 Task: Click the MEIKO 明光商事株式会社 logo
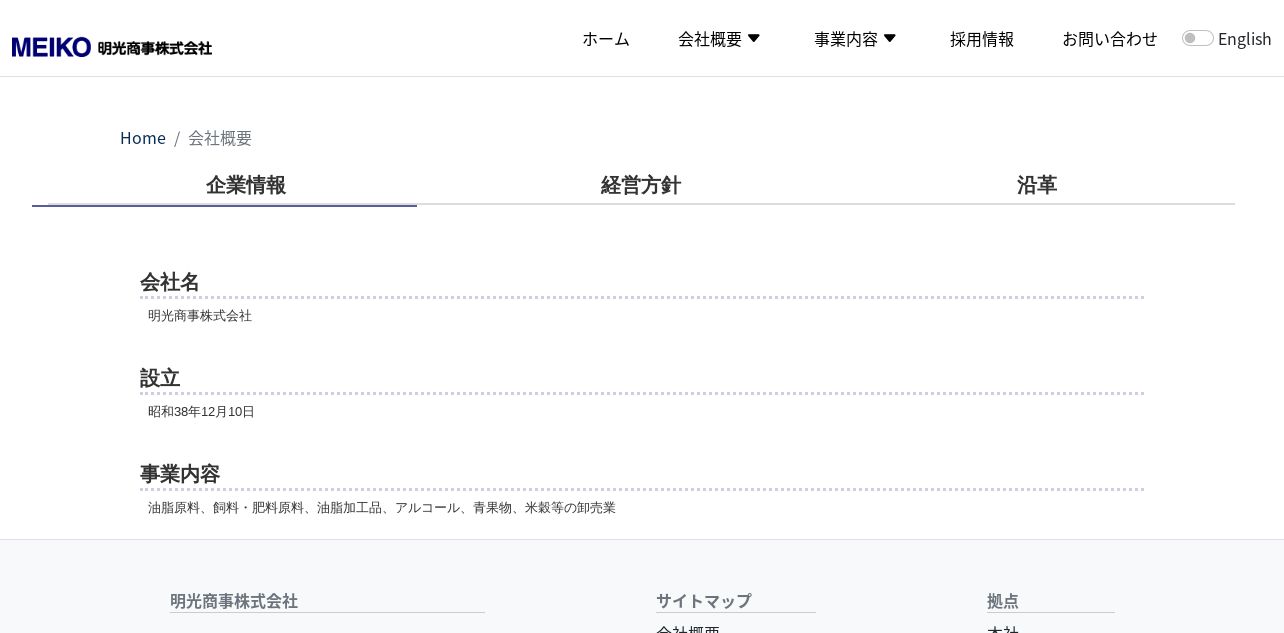(x=112, y=47)
